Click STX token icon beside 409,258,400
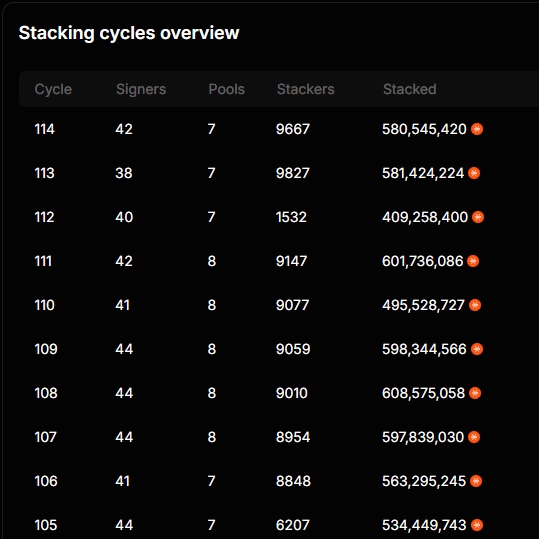Viewport: 539px width, 539px height. (x=478, y=217)
